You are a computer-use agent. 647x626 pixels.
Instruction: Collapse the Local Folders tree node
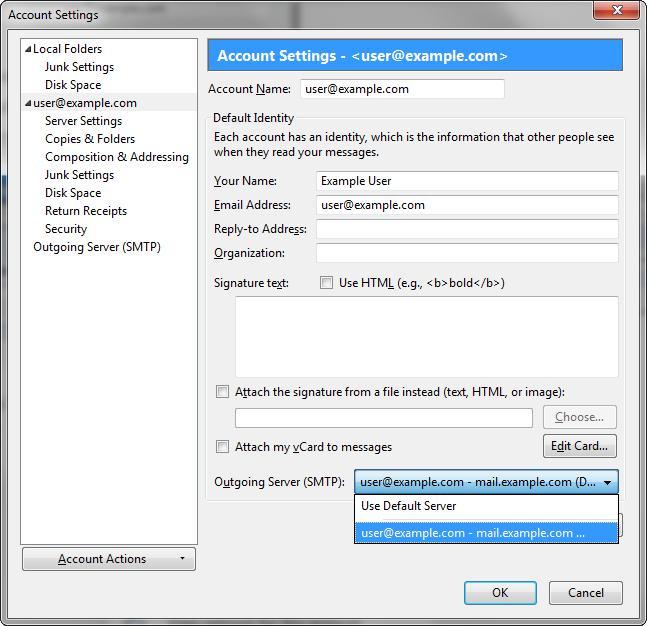pos(28,49)
